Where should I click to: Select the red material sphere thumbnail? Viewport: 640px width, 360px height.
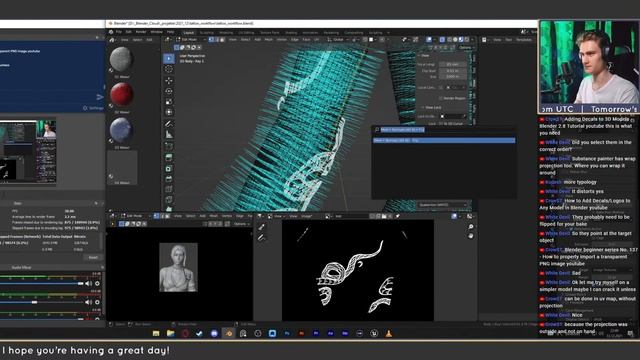coord(122,94)
